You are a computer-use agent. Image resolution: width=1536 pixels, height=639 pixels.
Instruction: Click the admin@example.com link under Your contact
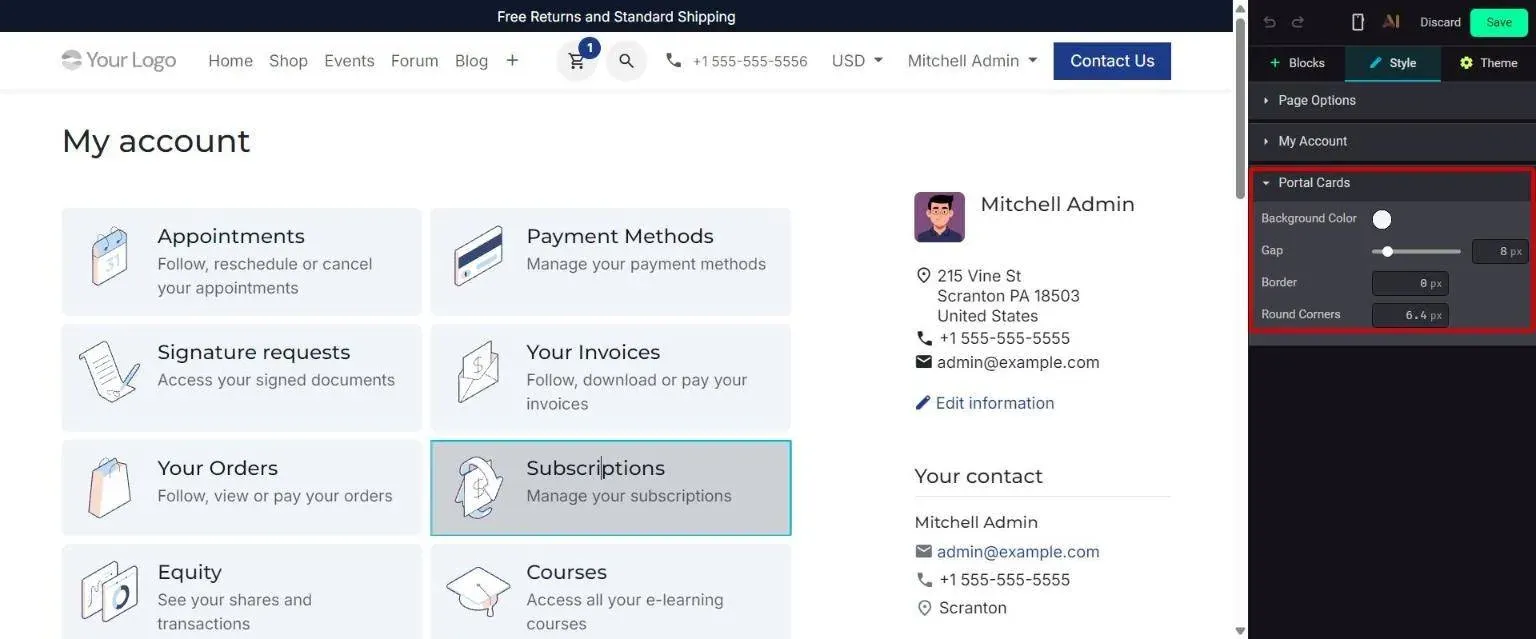tap(1018, 552)
